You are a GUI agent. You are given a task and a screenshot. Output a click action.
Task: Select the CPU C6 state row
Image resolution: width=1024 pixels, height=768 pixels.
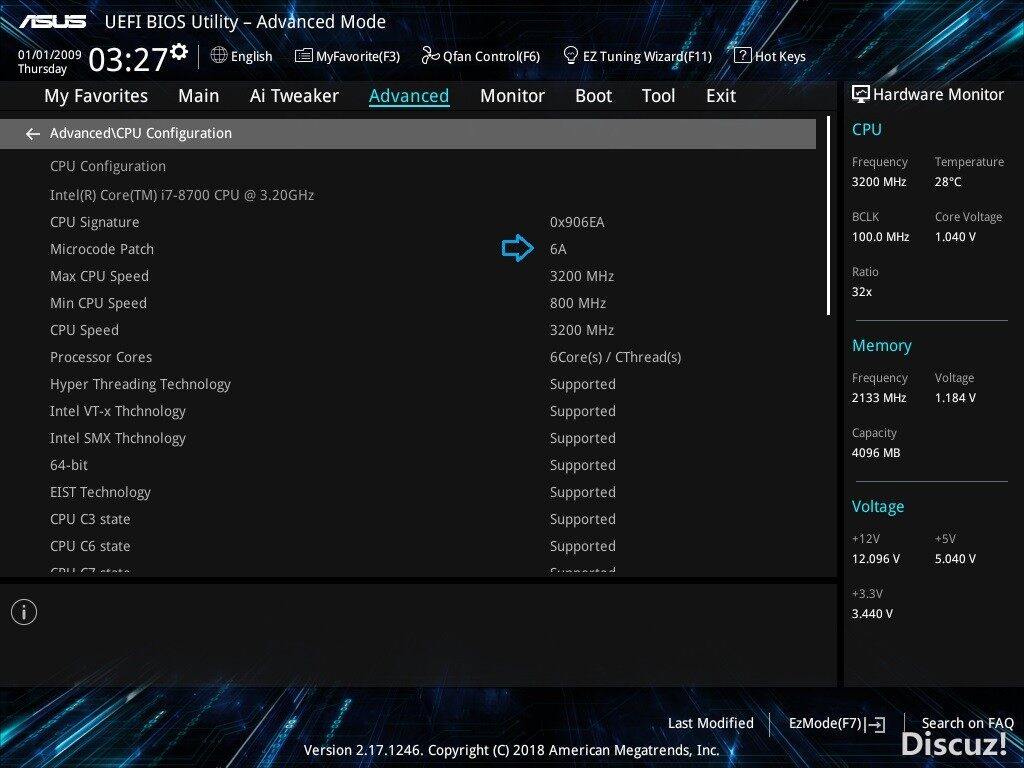[x=408, y=547]
